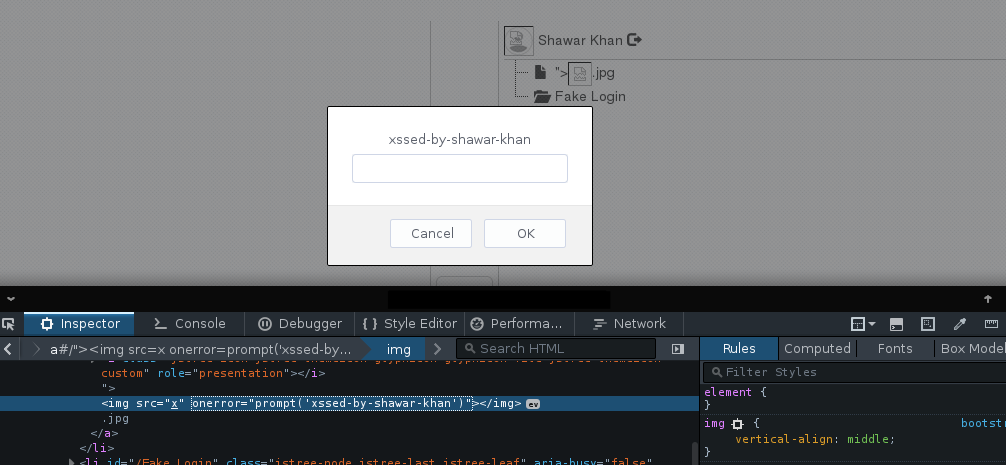Expand the /Fake Login li node
Image resolution: width=1006 pixels, height=465 pixels.
[72, 462]
